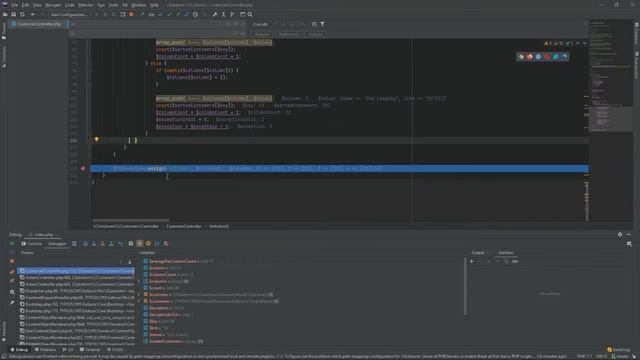Open the File menu
This screenshot has width=640, height=360.
pyautogui.click(x=15, y=5)
